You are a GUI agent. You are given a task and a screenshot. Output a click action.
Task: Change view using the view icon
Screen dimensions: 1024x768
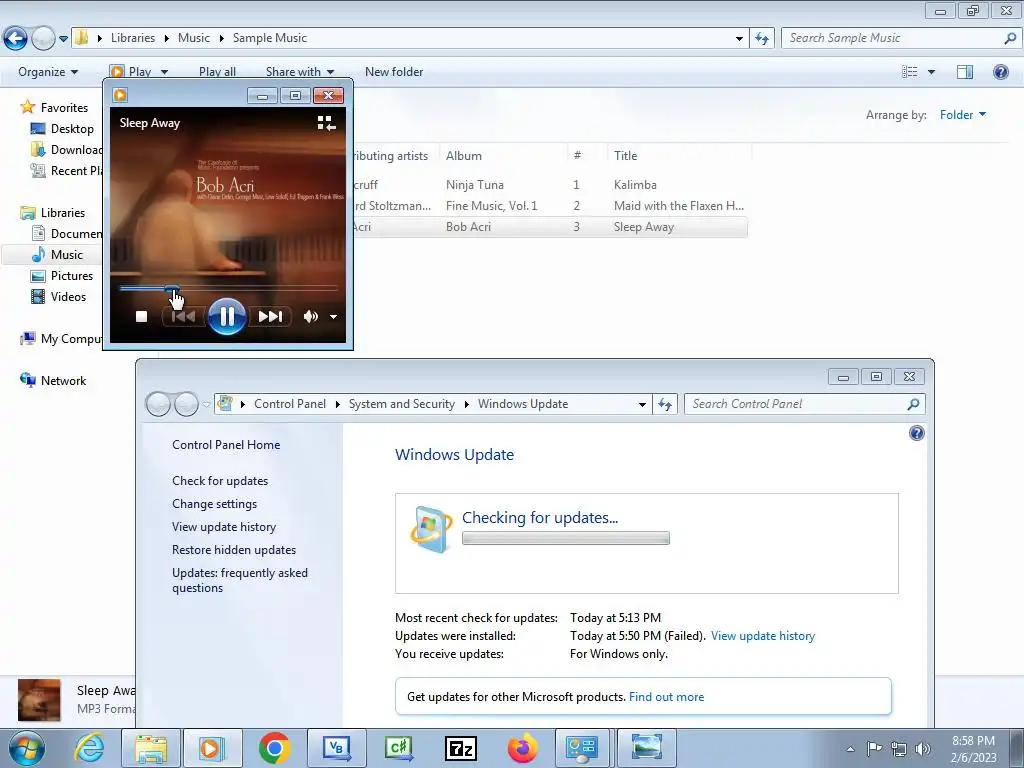[x=910, y=72]
